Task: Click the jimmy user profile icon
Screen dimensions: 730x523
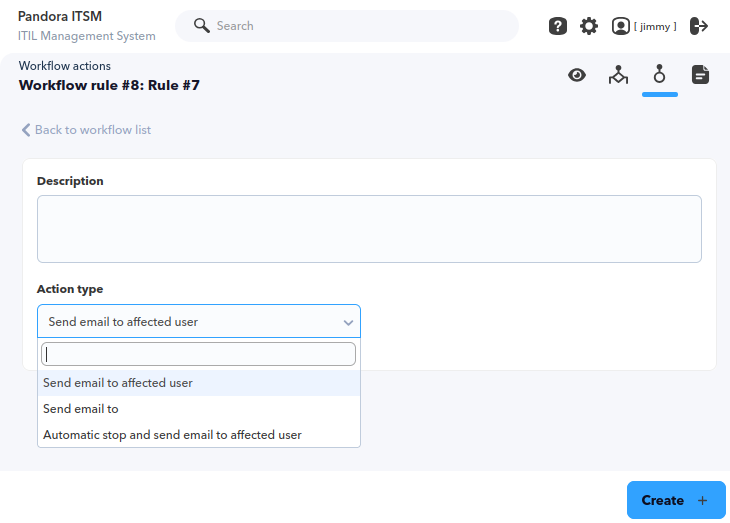Action: tap(621, 26)
